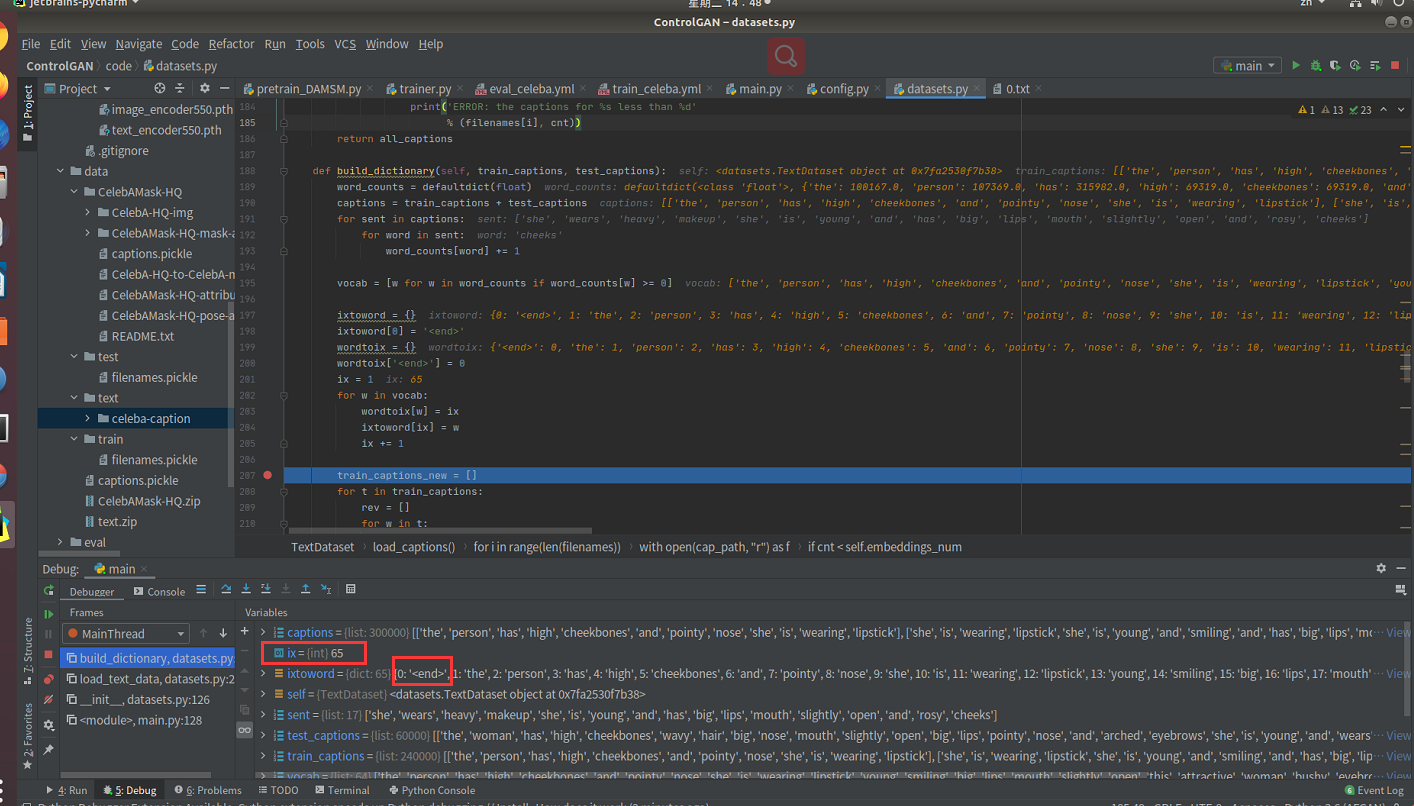Click the red breakpoint on line 287
Viewport: 1414px width, 806px height.
click(266, 475)
